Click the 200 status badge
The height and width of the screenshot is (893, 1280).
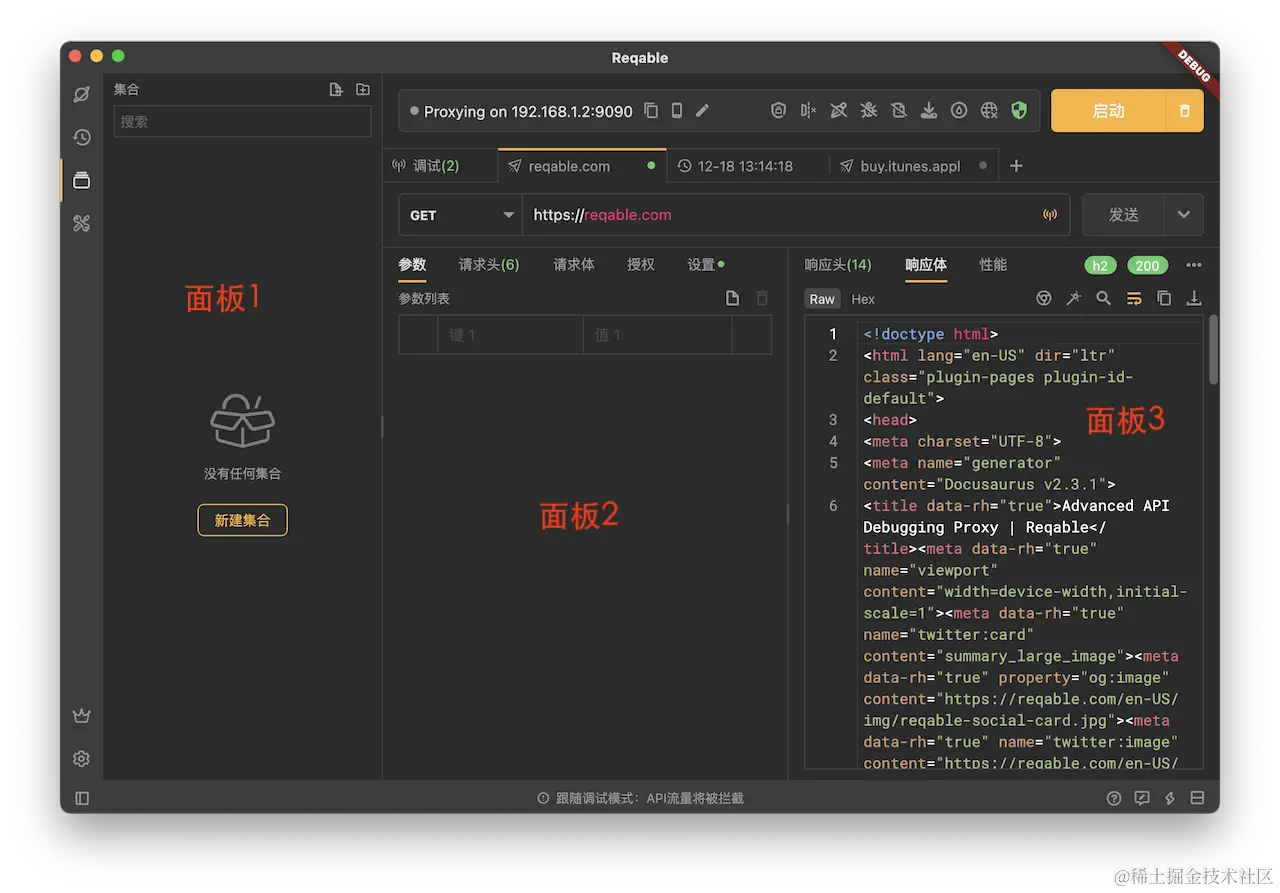(x=1147, y=265)
